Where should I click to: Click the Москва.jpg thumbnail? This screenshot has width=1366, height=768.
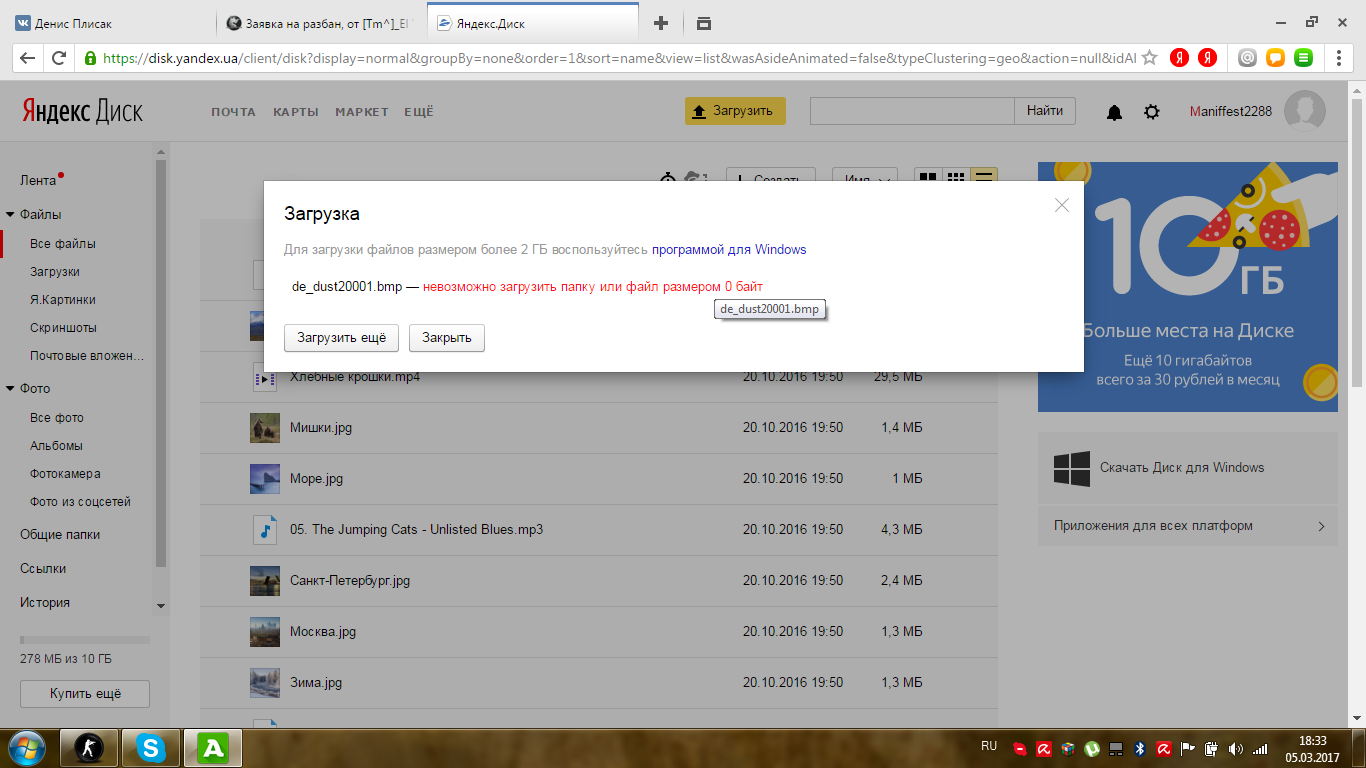[x=265, y=632]
